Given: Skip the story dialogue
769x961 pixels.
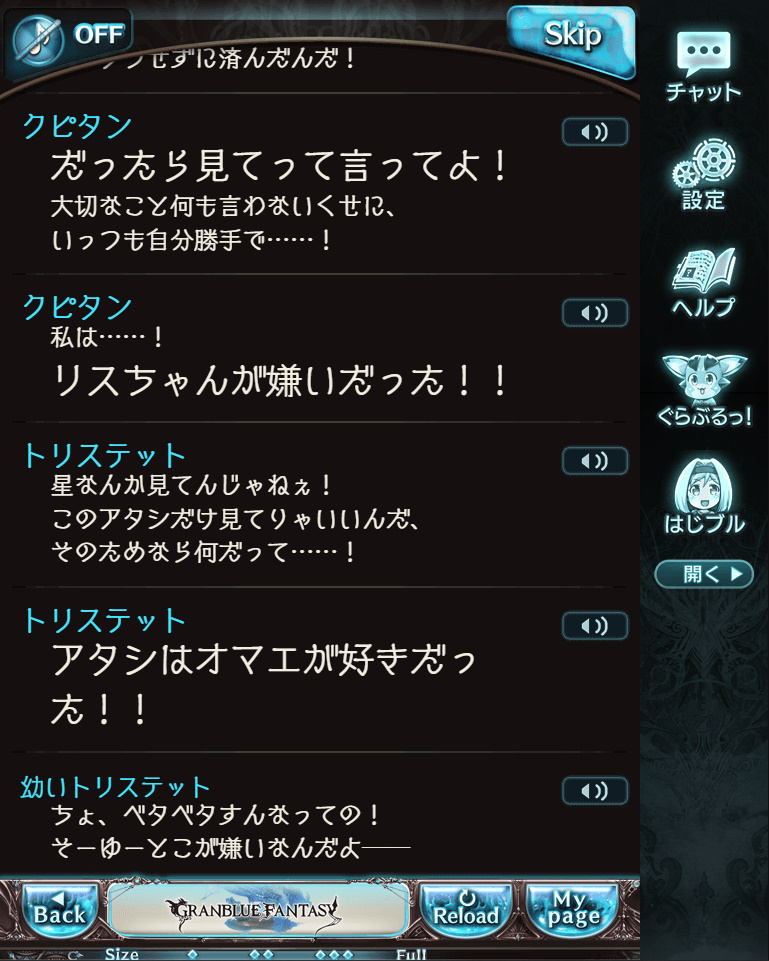Looking at the screenshot, I should tap(571, 40).
